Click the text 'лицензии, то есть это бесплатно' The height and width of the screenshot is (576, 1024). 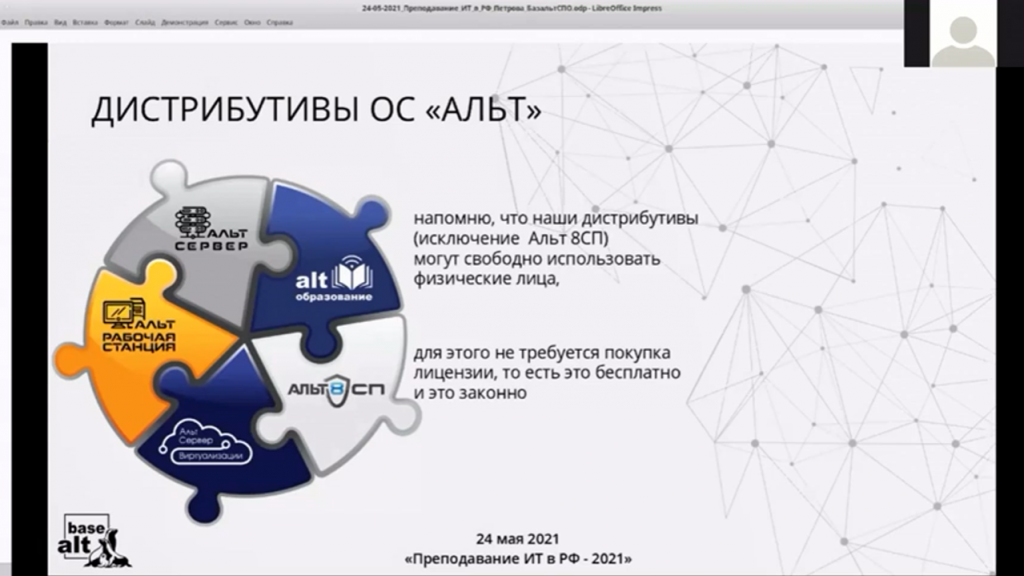point(547,373)
